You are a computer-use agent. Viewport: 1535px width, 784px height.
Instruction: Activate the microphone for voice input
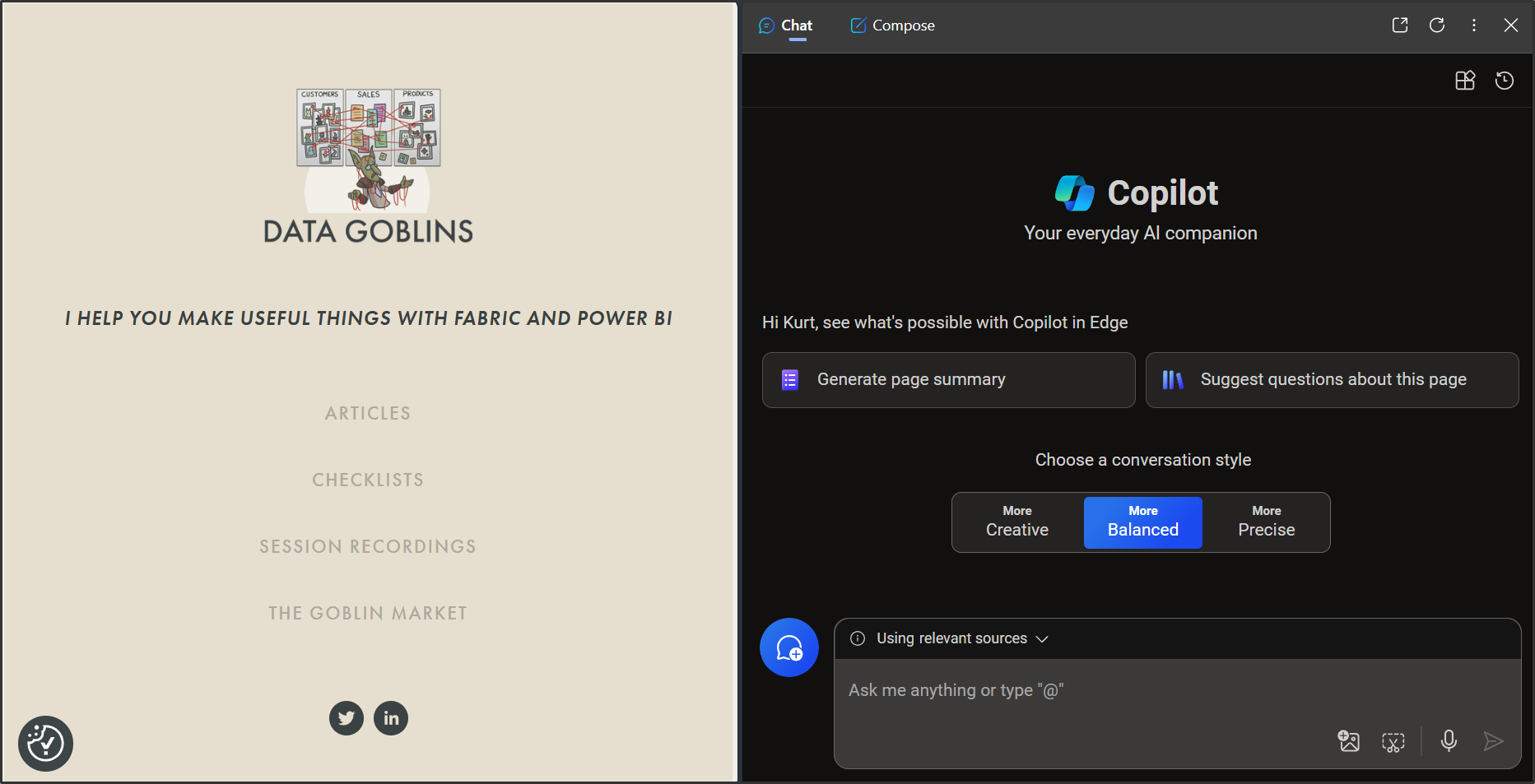1449,741
